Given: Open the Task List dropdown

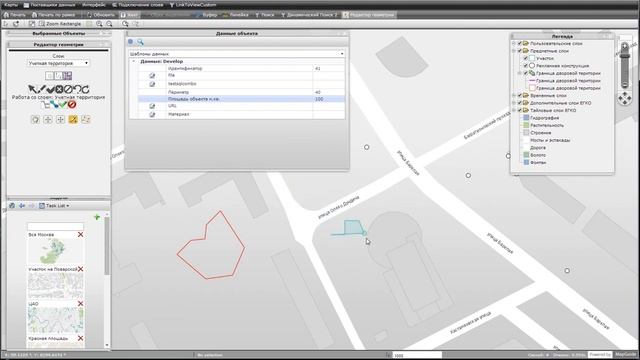Looking at the screenshot, I should (x=54, y=206).
